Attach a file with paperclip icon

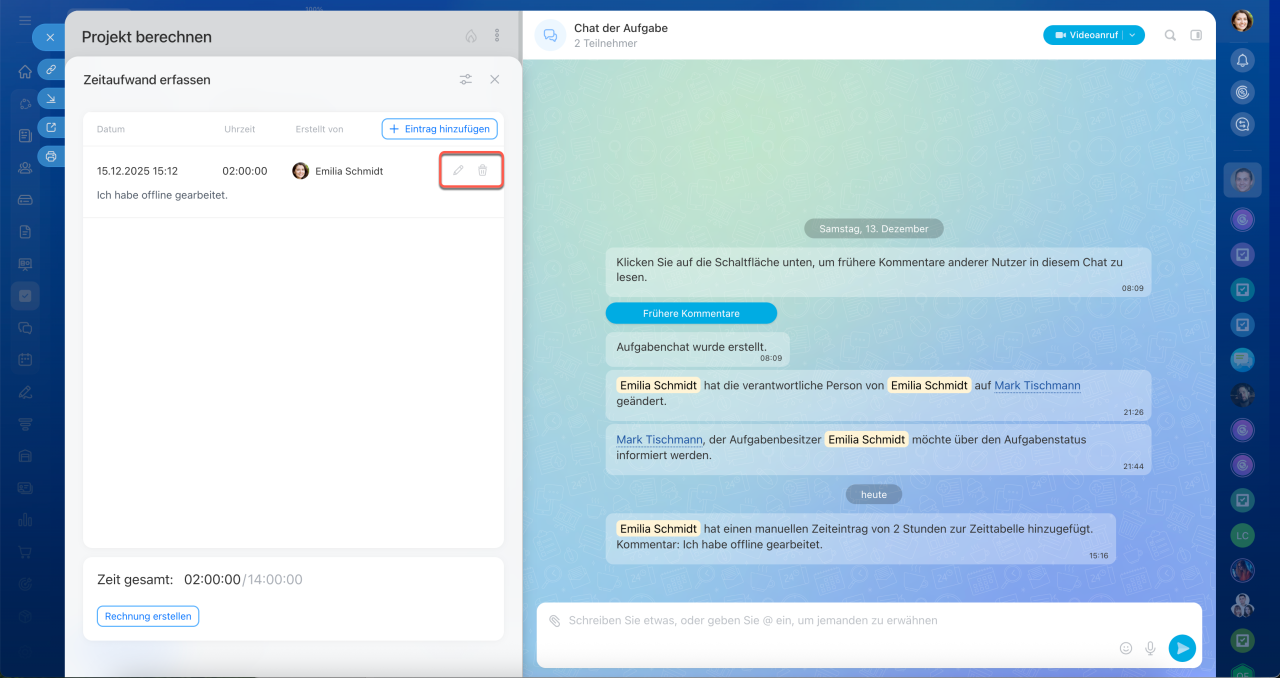tap(555, 621)
